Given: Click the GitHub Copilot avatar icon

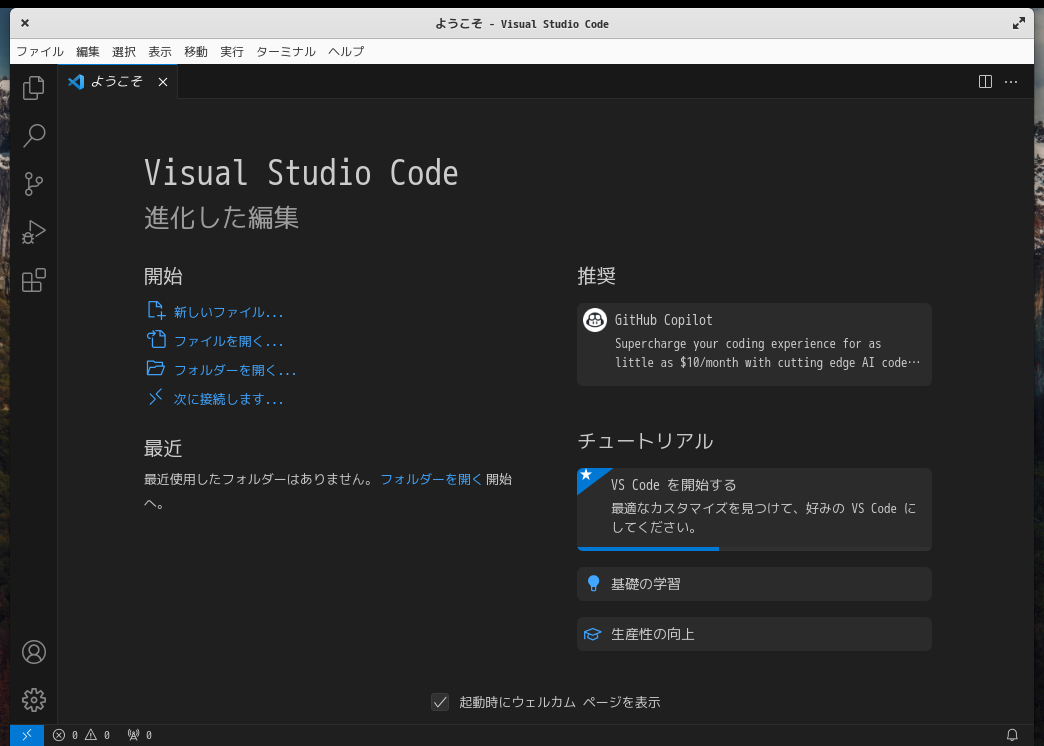Looking at the screenshot, I should pos(595,320).
